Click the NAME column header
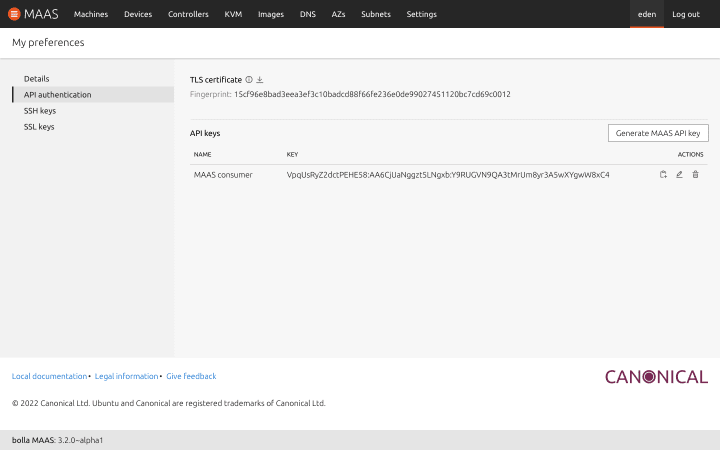This screenshot has height=450, width=720. (202, 154)
